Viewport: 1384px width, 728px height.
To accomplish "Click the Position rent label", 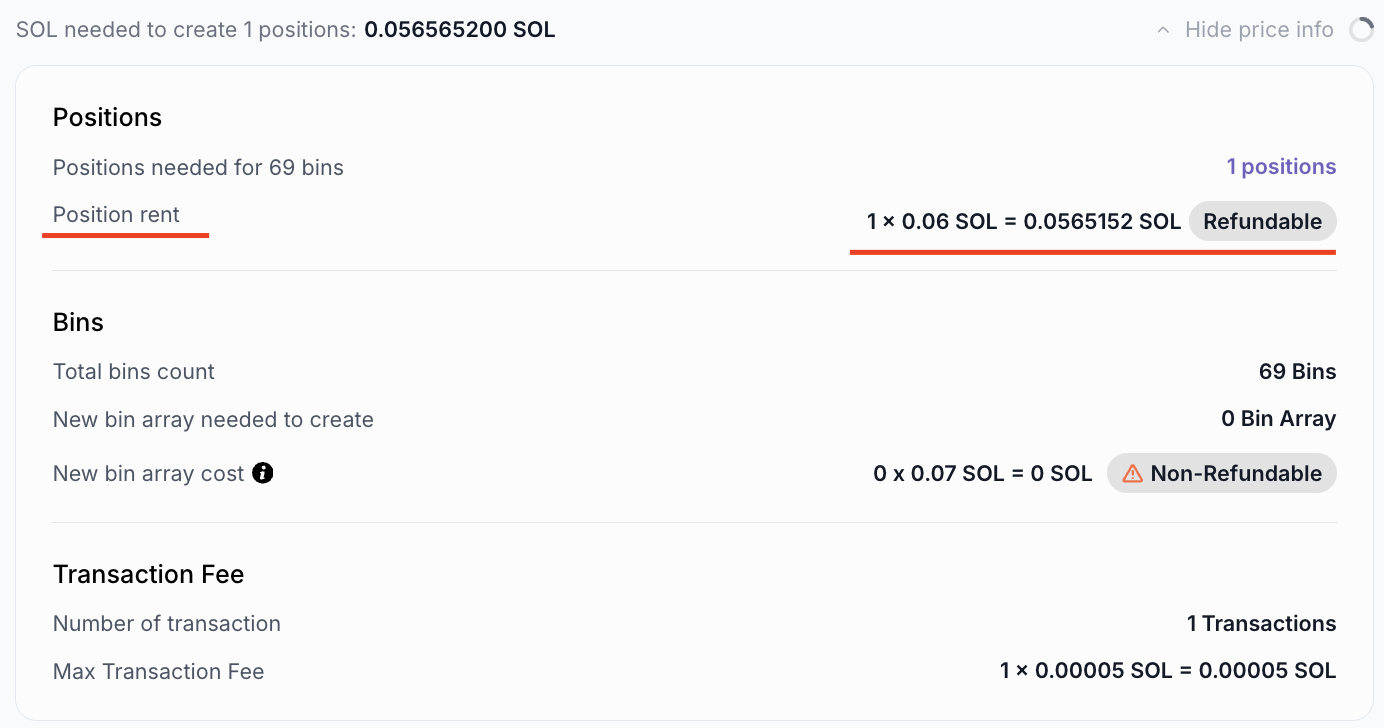I will click(x=116, y=215).
